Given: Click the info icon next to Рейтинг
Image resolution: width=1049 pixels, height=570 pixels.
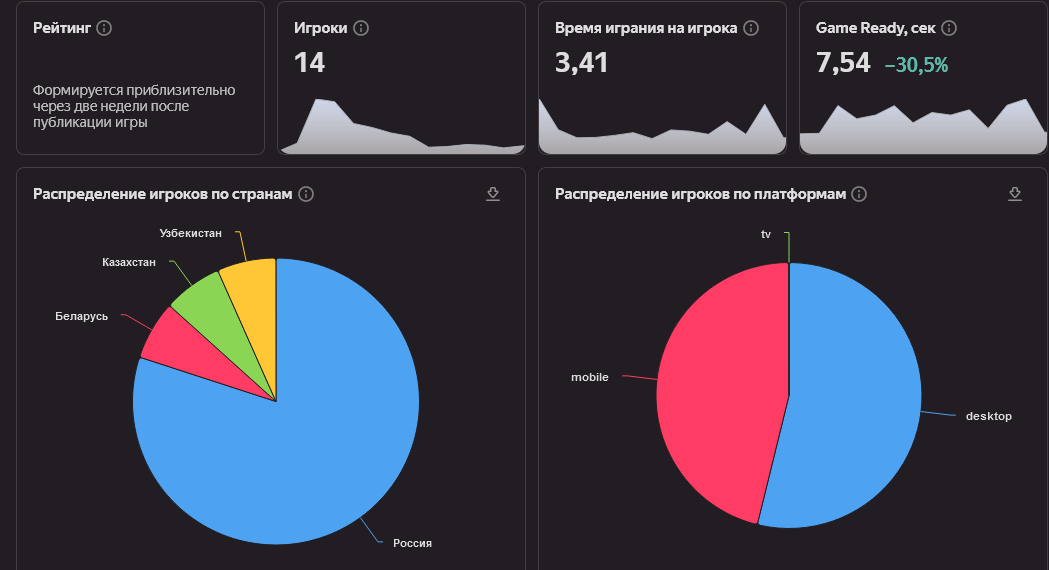Looking at the screenshot, I should point(104,28).
